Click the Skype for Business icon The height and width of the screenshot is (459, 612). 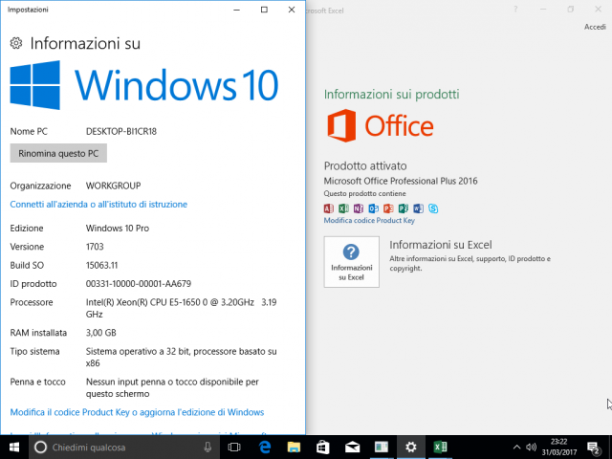(433, 208)
